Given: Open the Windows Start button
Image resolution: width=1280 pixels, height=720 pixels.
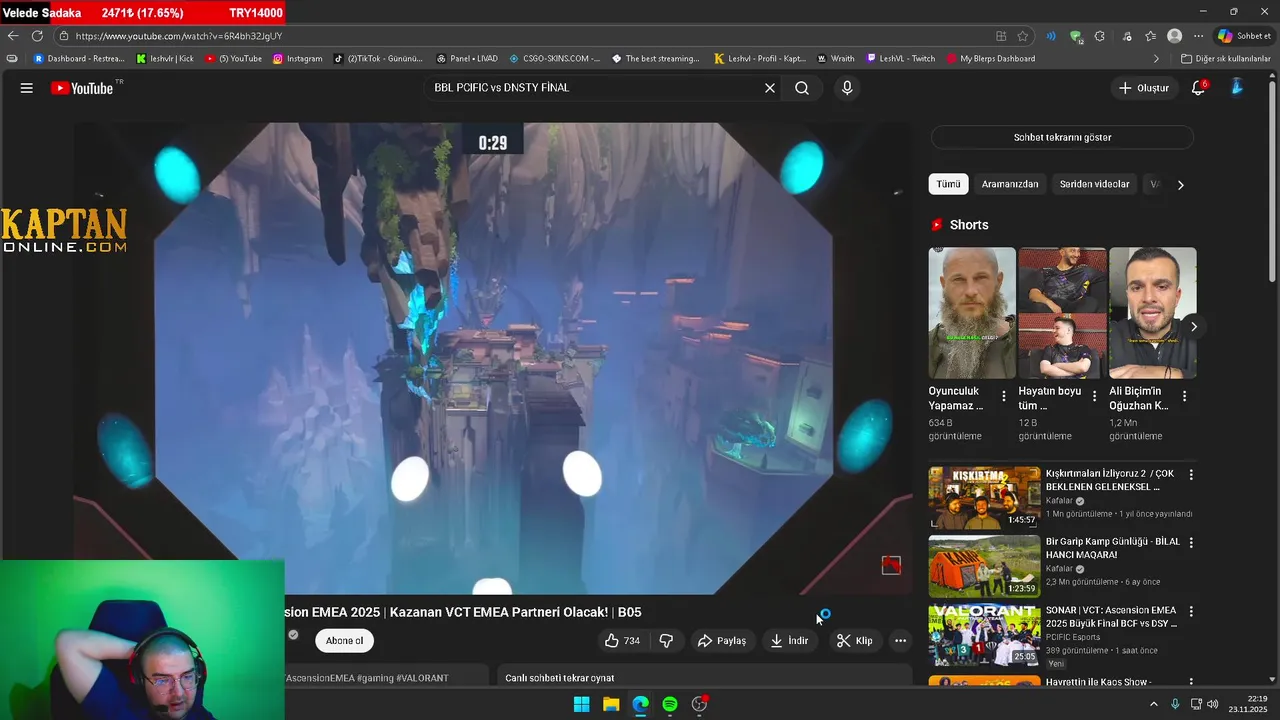Looking at the screenshot, I should [x=581, y=704].
